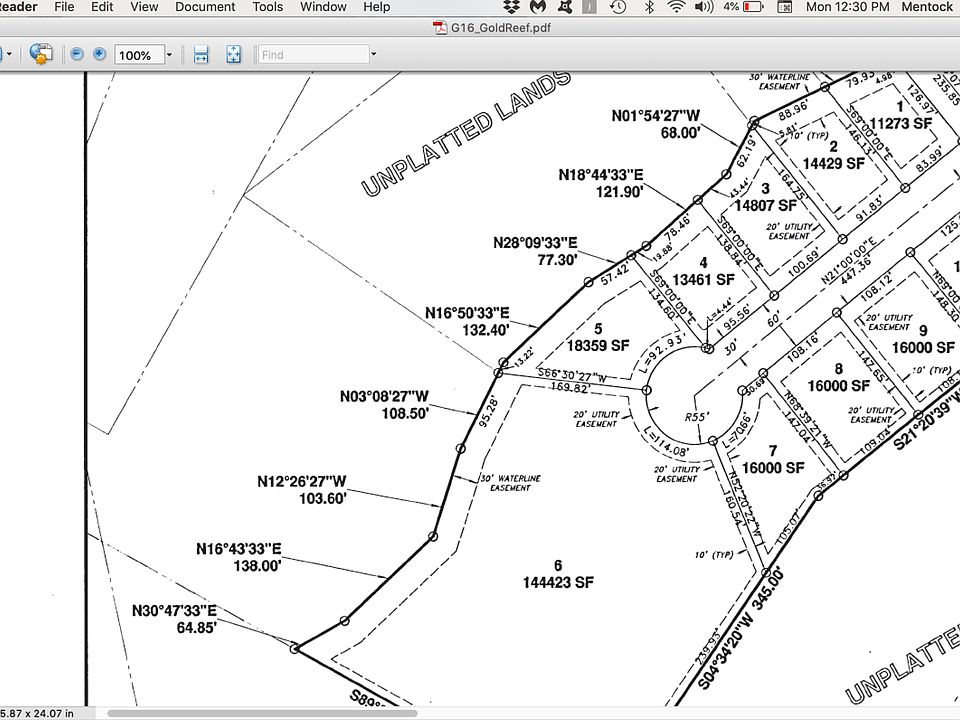The height and width of the screenshot is (720, 960).
Task: Click lot 3 area text 14807 SF
Action: [x=766, y=205]
